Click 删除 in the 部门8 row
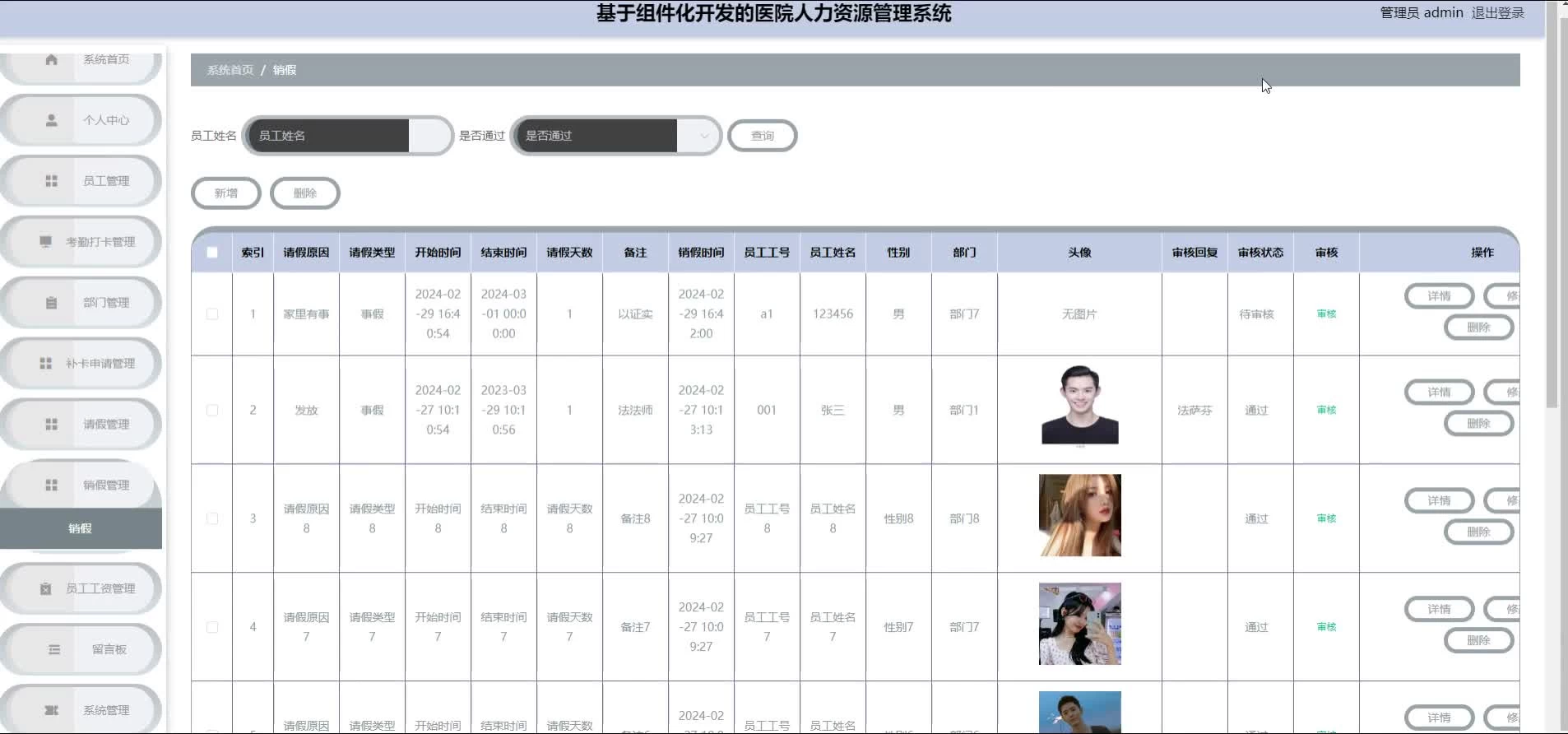The image size is (1568, 734). 1478,532
